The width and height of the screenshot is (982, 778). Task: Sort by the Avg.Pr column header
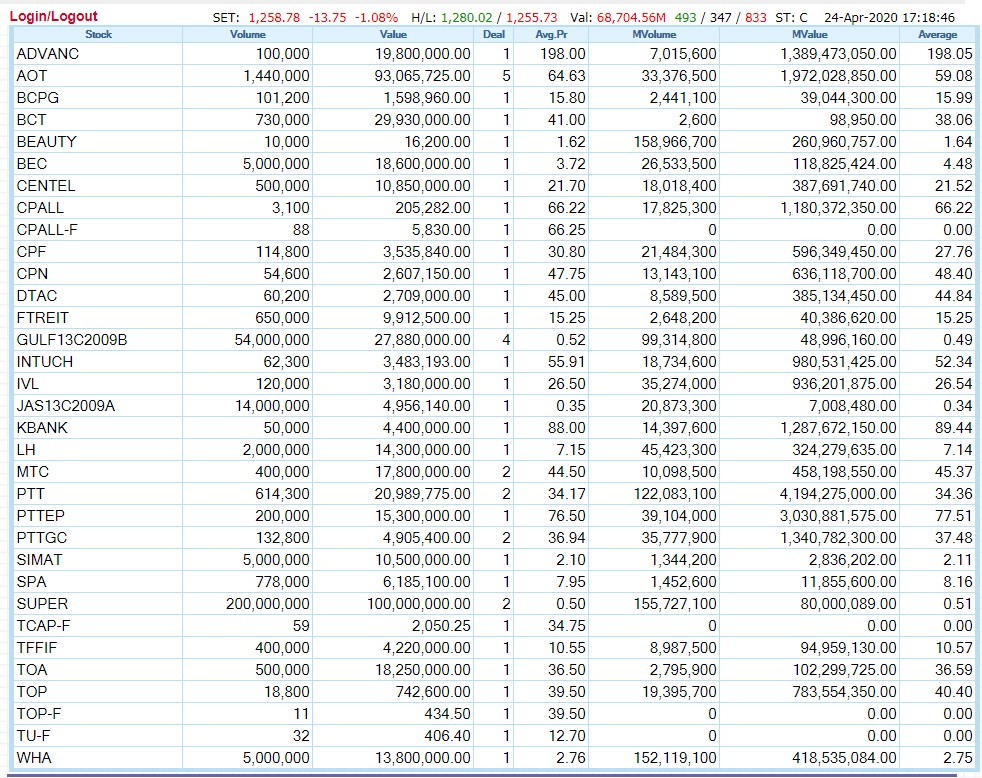[551, 34]
